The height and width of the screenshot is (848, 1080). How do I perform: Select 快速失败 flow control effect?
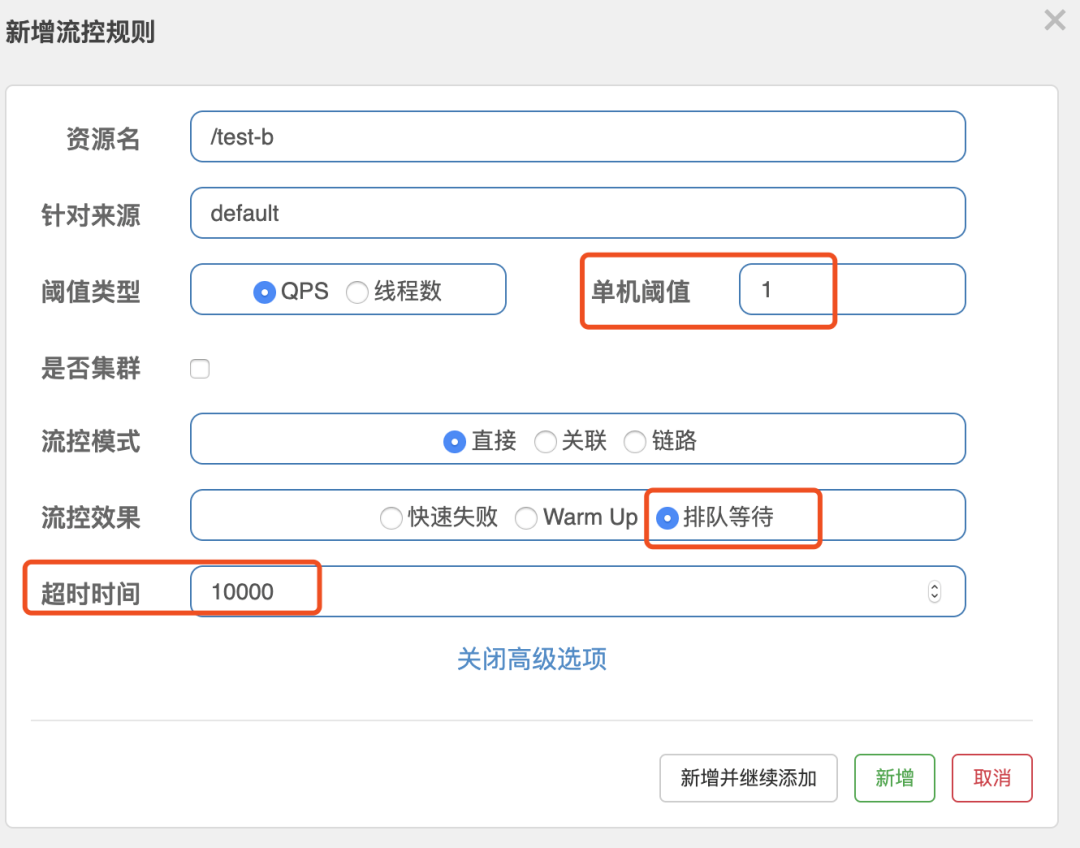coord(392,518)
